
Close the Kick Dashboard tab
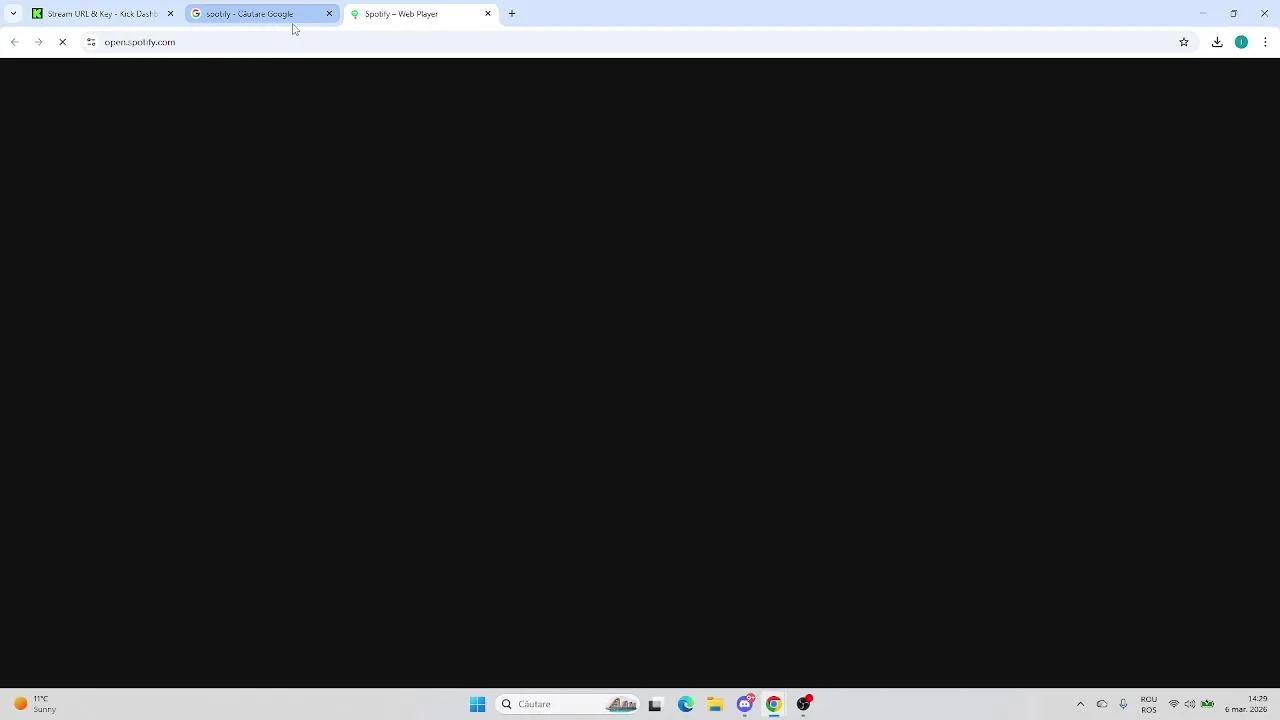click(x=170, y=14)
